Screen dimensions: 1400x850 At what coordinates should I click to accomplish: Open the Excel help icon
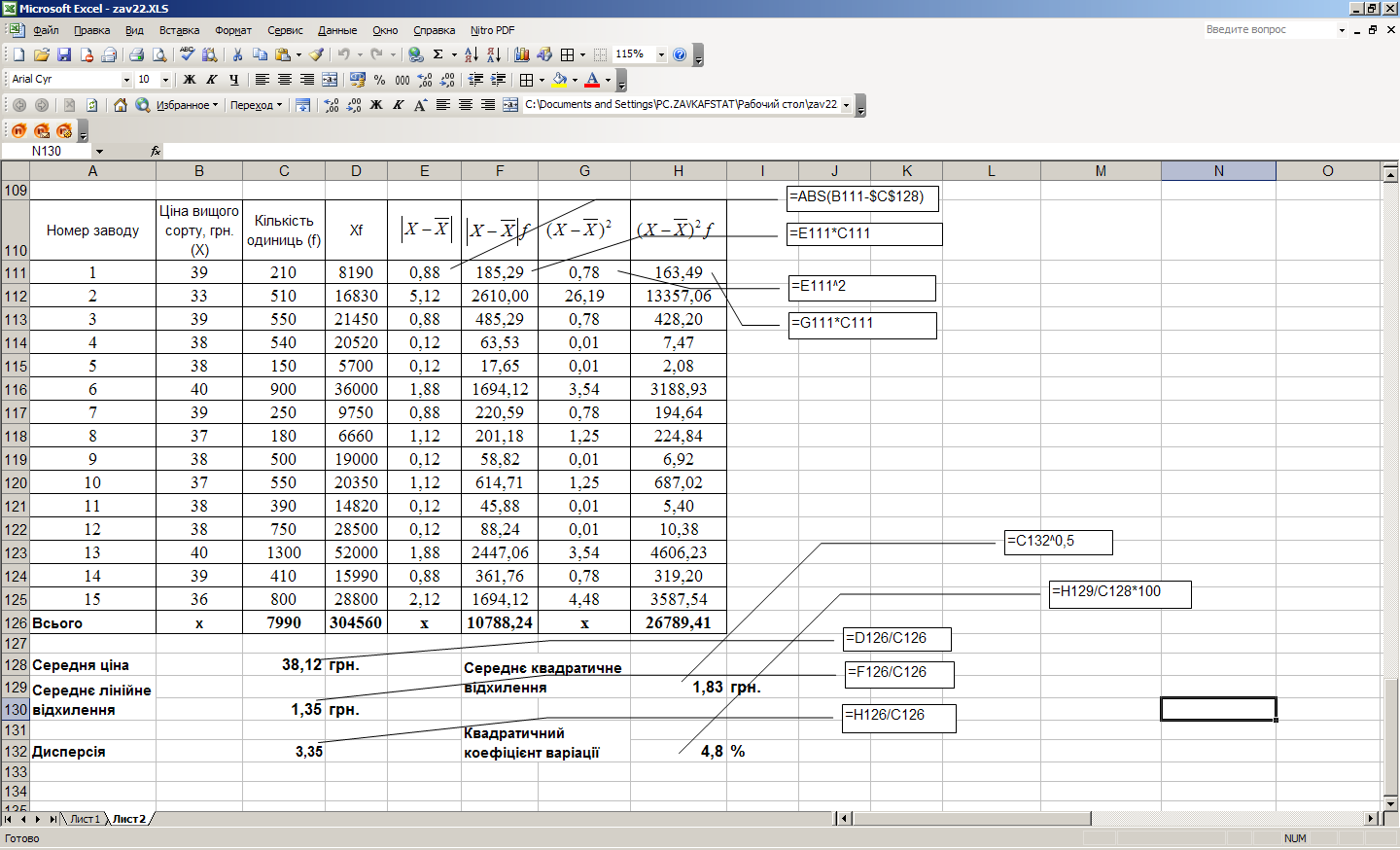[680, 54]
